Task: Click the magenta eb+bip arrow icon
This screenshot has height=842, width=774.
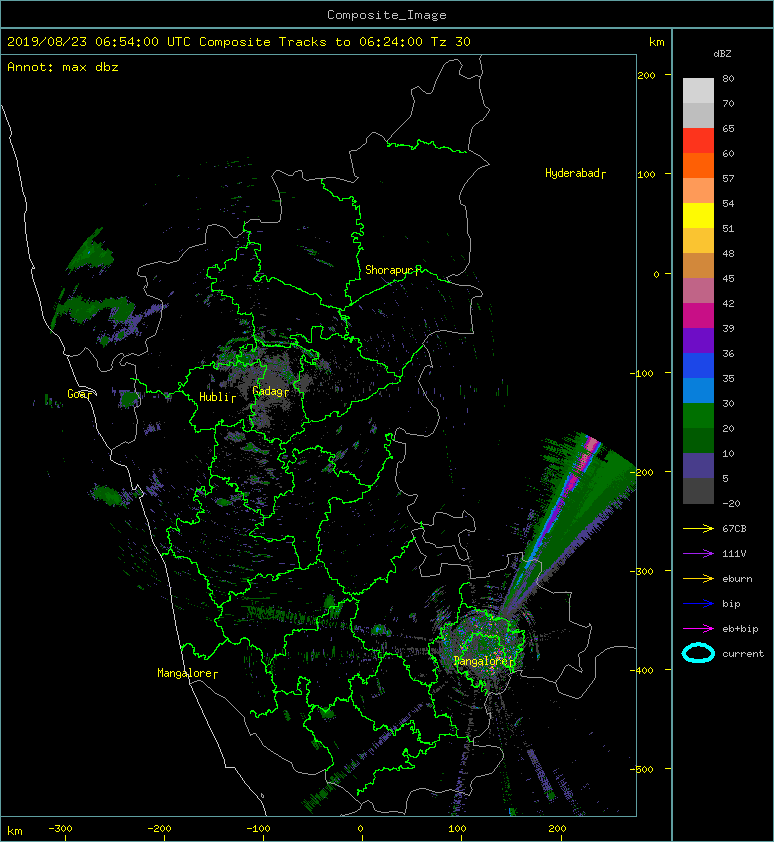Action: pyautogui.click(x=698, y=628)
